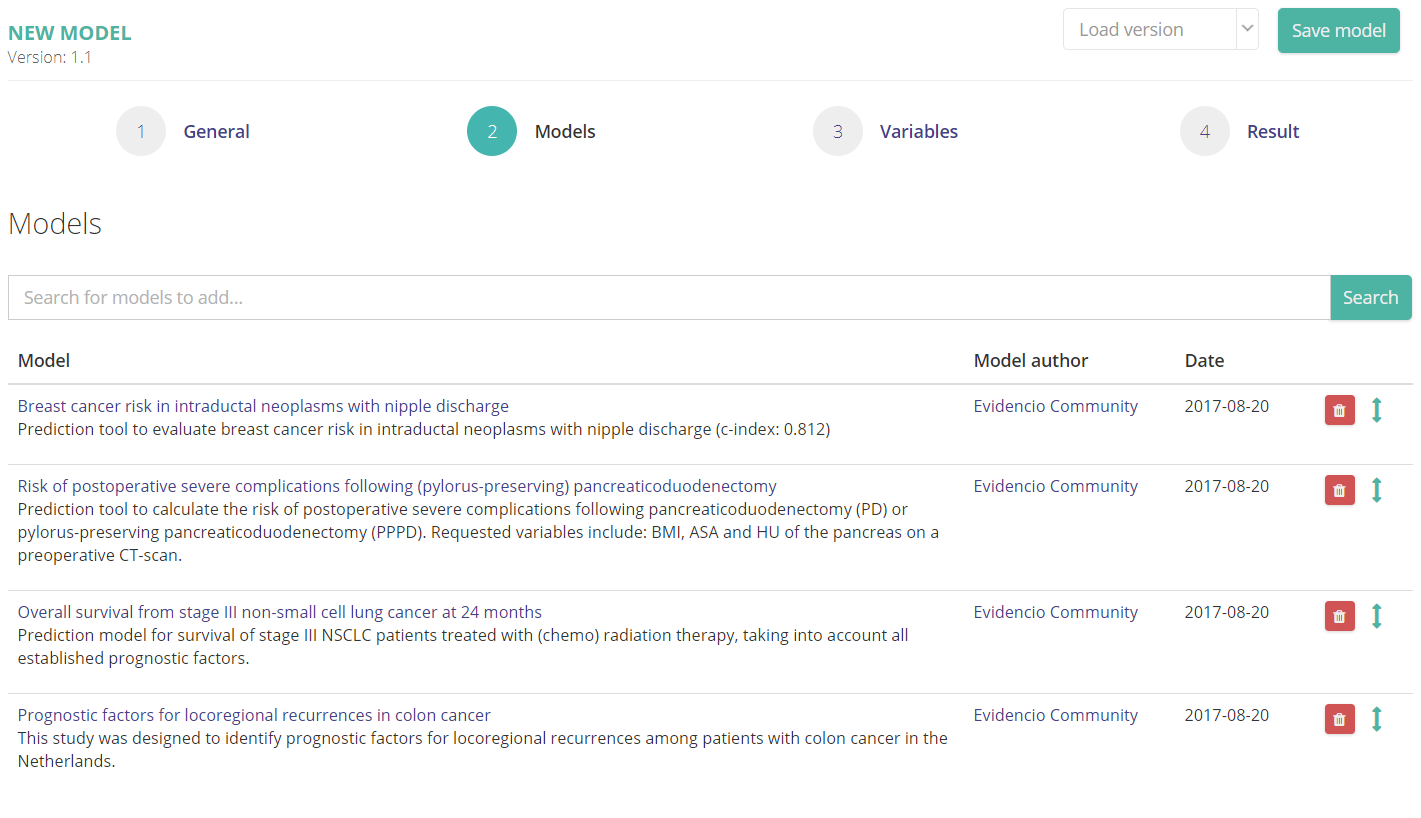Trash the colon cancer recurrences model
Screen dimensions: 1421x818
(1339, 719)
